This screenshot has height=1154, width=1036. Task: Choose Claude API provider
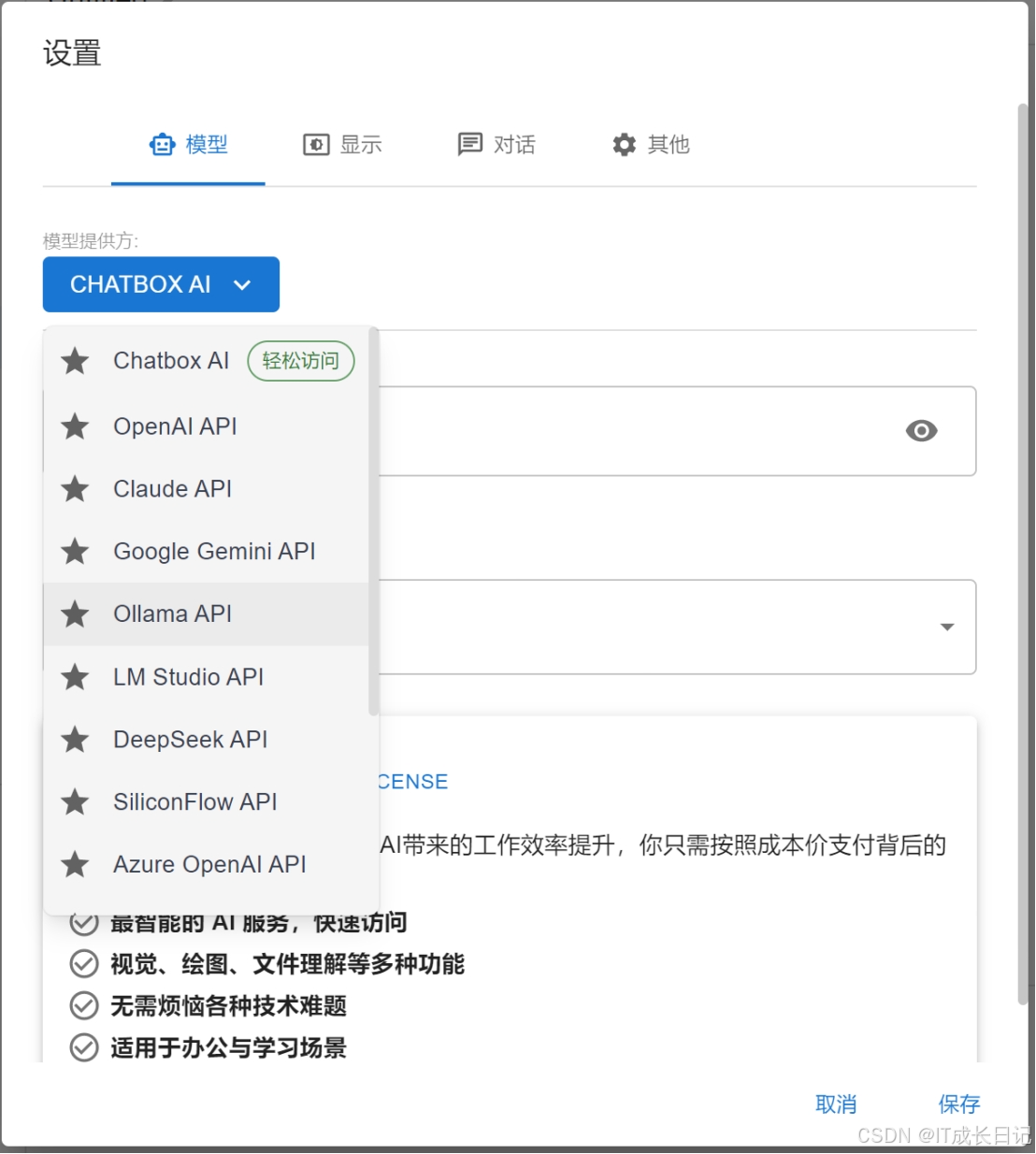click(x=207, y=489)
